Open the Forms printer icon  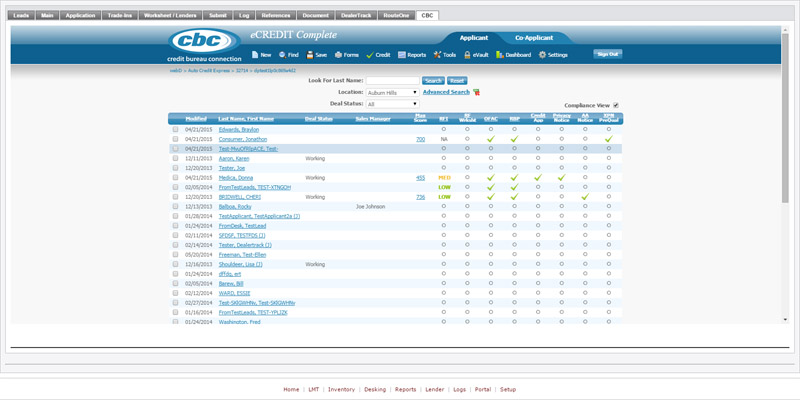pyautogui.click(x=338, y=55)
